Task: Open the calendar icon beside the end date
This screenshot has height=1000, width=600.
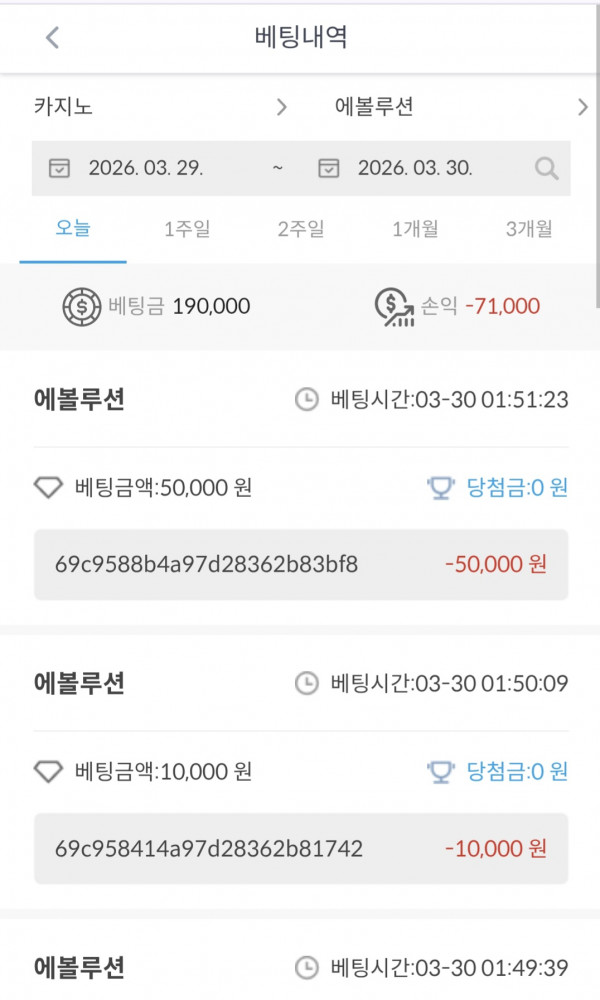Action: tap(330, 168)
